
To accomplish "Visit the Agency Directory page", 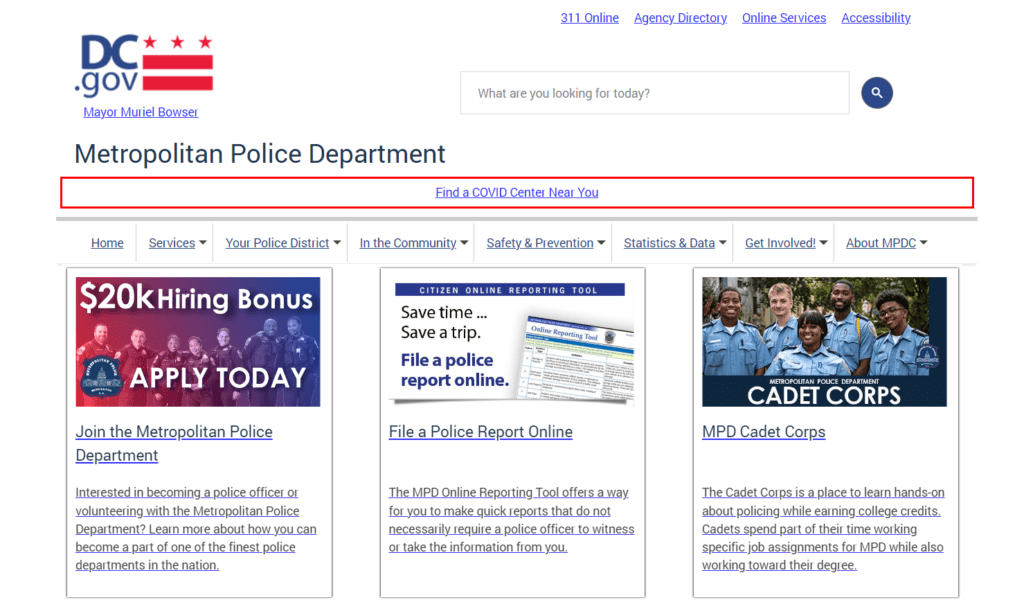I will [x=680, y=17].
